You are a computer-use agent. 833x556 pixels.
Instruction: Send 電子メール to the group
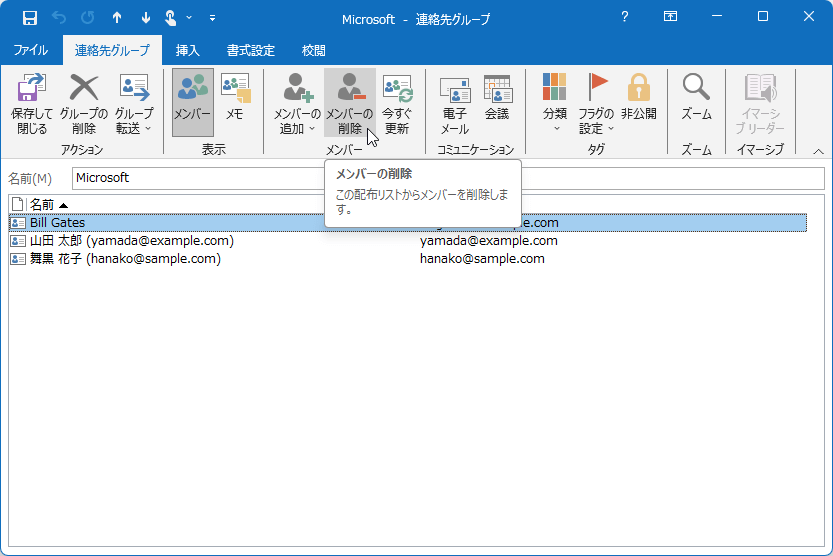coord(454,103)
